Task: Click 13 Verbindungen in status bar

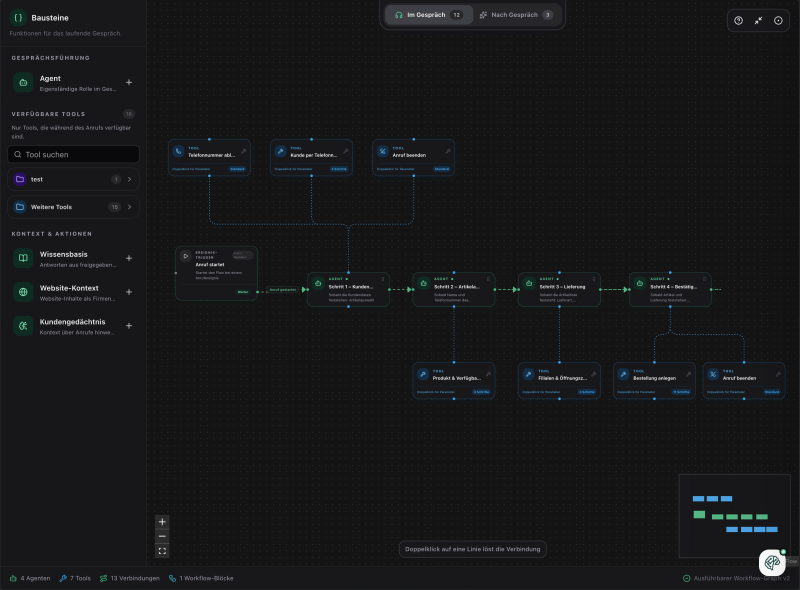Action: coord(130,578)
